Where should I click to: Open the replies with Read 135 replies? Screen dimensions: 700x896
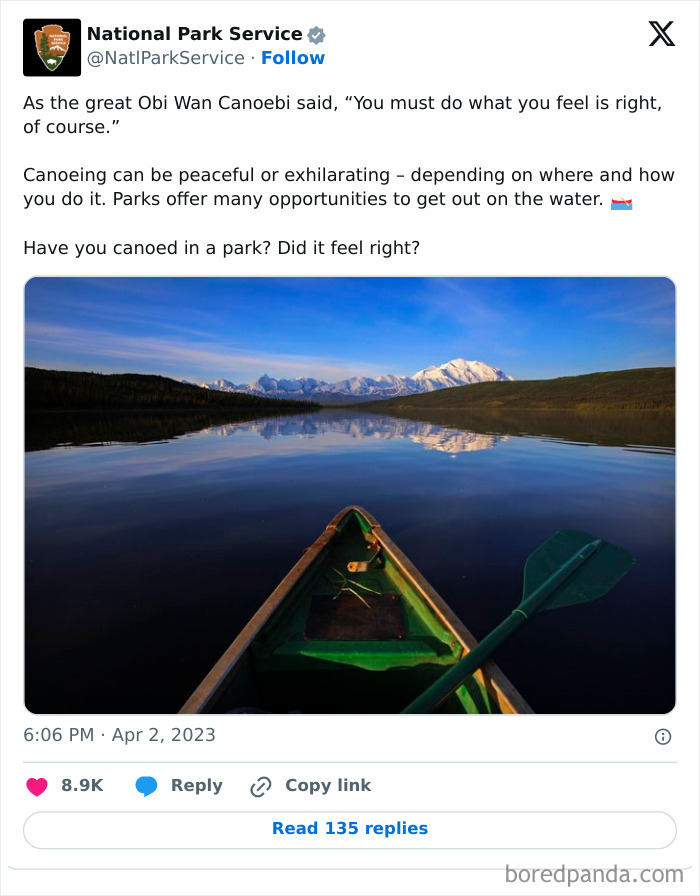pos(350,828)
